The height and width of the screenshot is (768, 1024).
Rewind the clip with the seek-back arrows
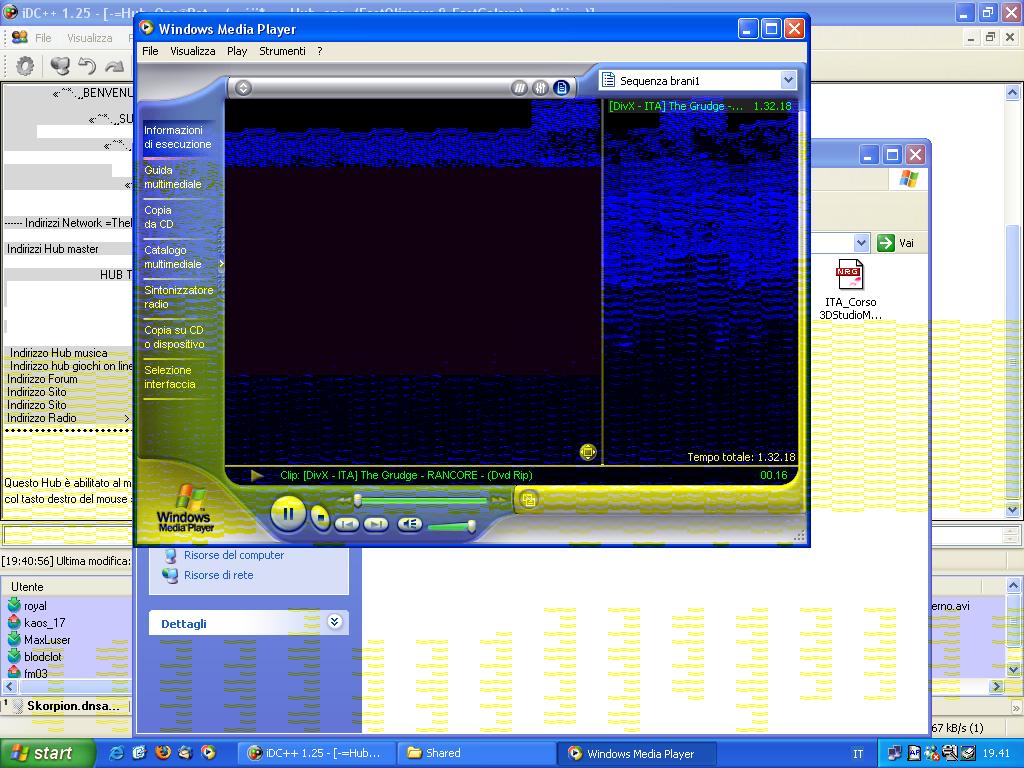coord(344,500)
